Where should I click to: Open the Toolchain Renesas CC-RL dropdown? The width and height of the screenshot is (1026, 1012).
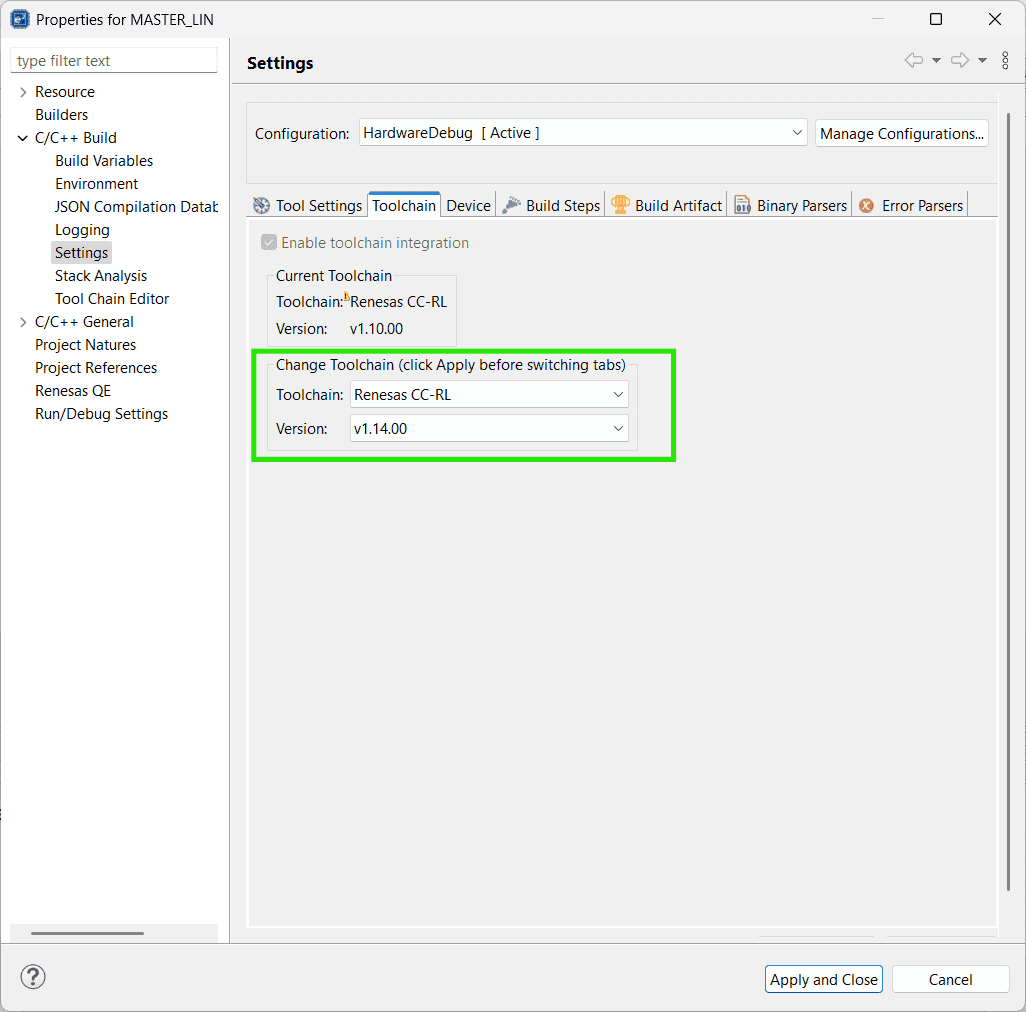pyautogui.click(x=489, y=394)
